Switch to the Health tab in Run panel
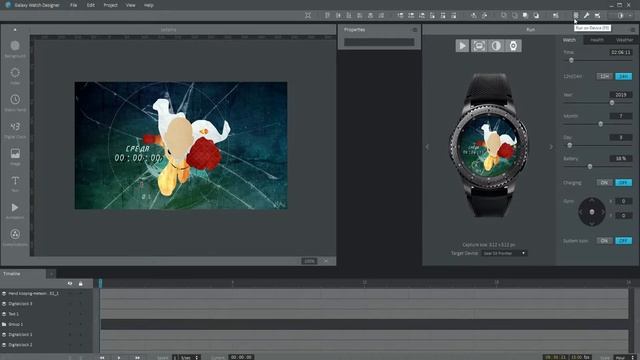 (x=597, y=40)
